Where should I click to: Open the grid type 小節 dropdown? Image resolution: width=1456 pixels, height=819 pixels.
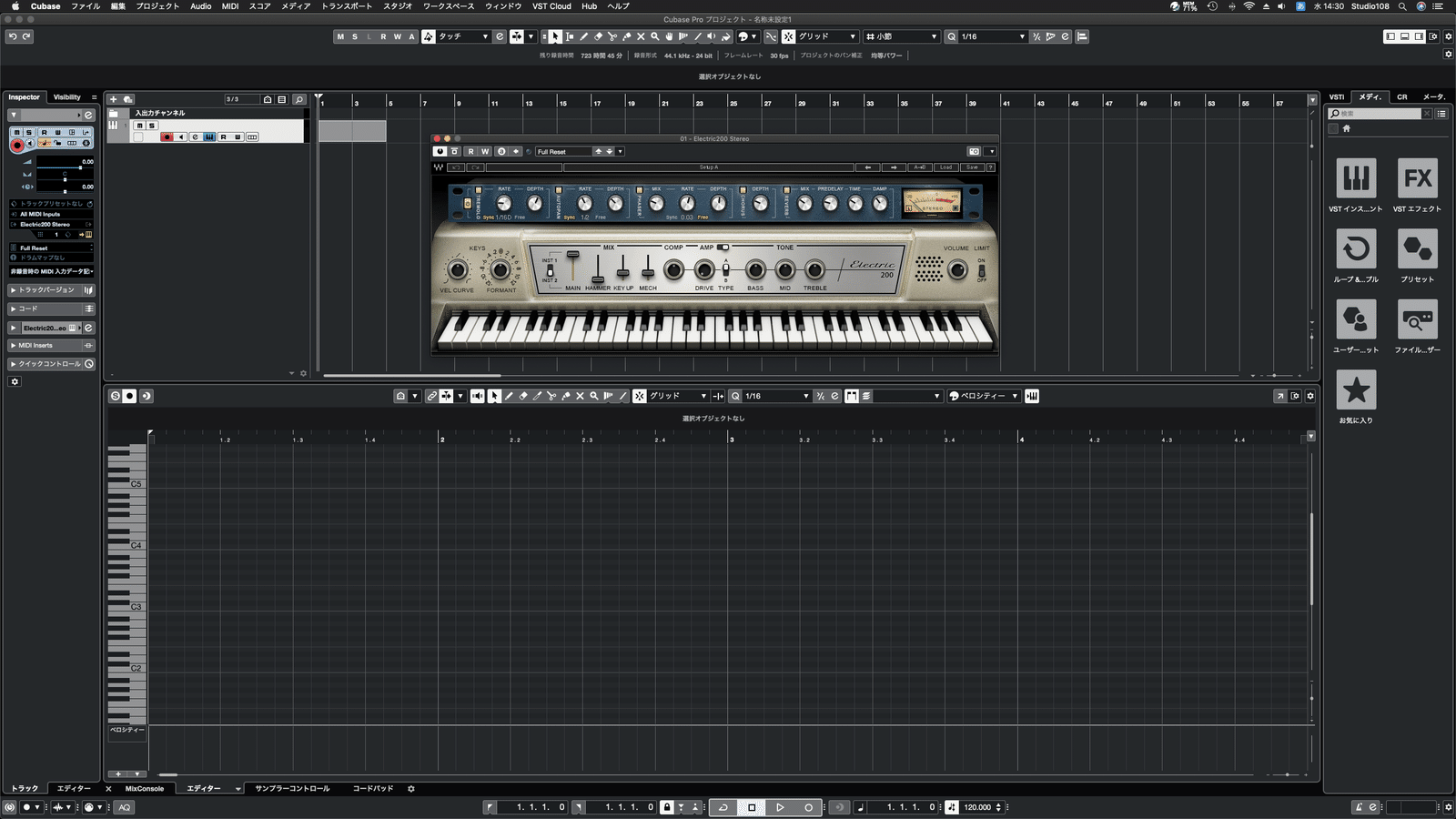point(901,36)
